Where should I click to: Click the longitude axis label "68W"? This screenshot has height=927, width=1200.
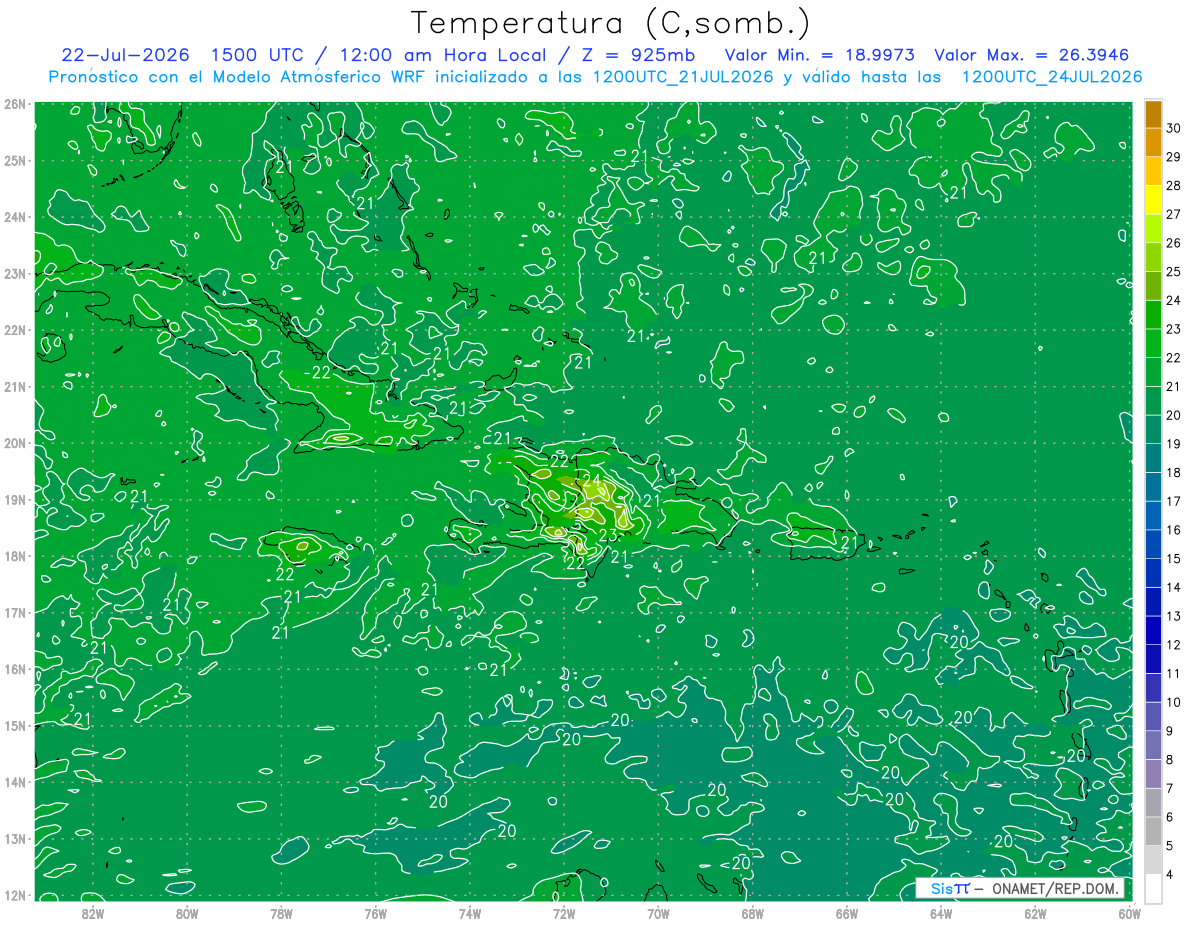(x=752, y=913)
